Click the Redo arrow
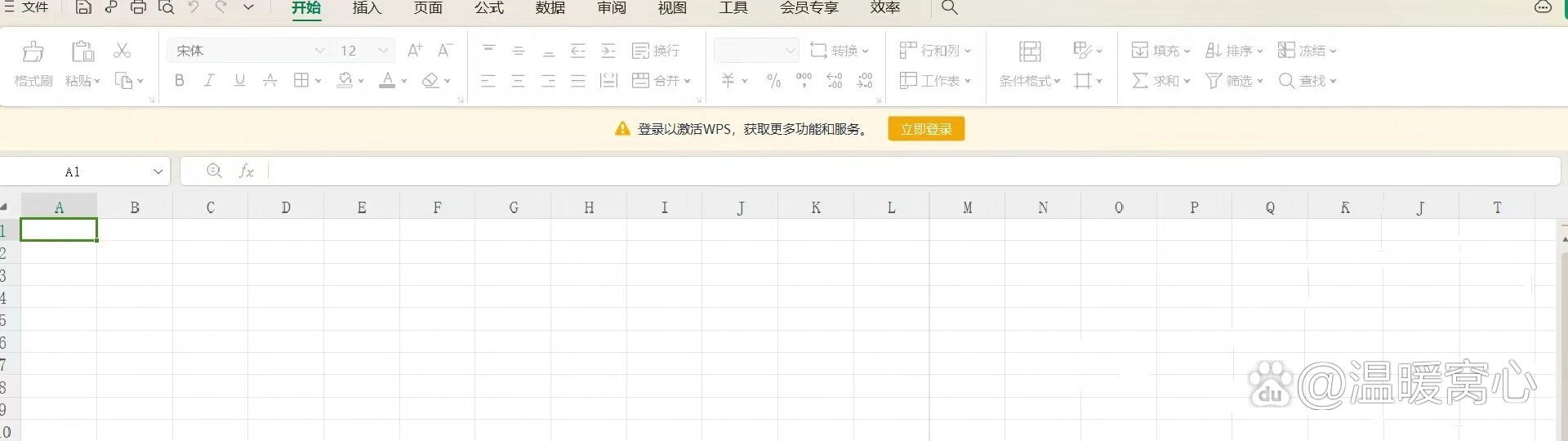 point(221,7)
